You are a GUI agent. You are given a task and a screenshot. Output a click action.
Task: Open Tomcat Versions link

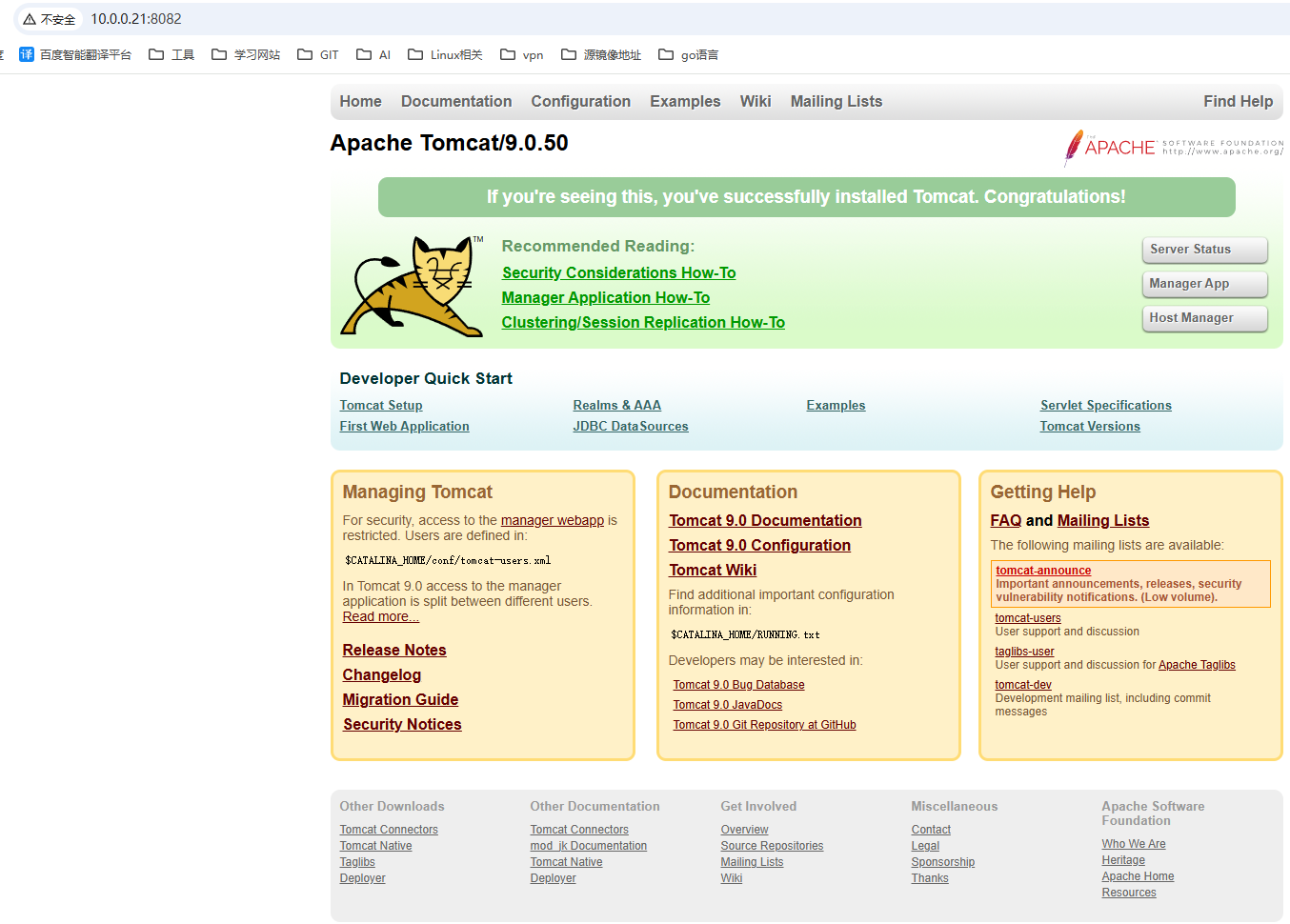click(1090, 427)
